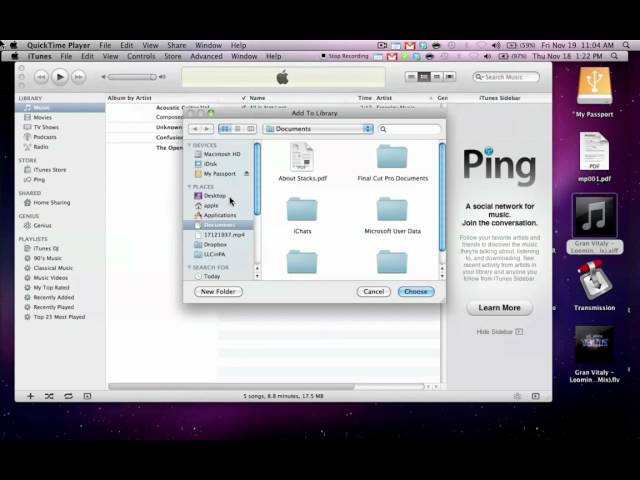Open iTunes Store in sidebar

click(x=49, y=170)
